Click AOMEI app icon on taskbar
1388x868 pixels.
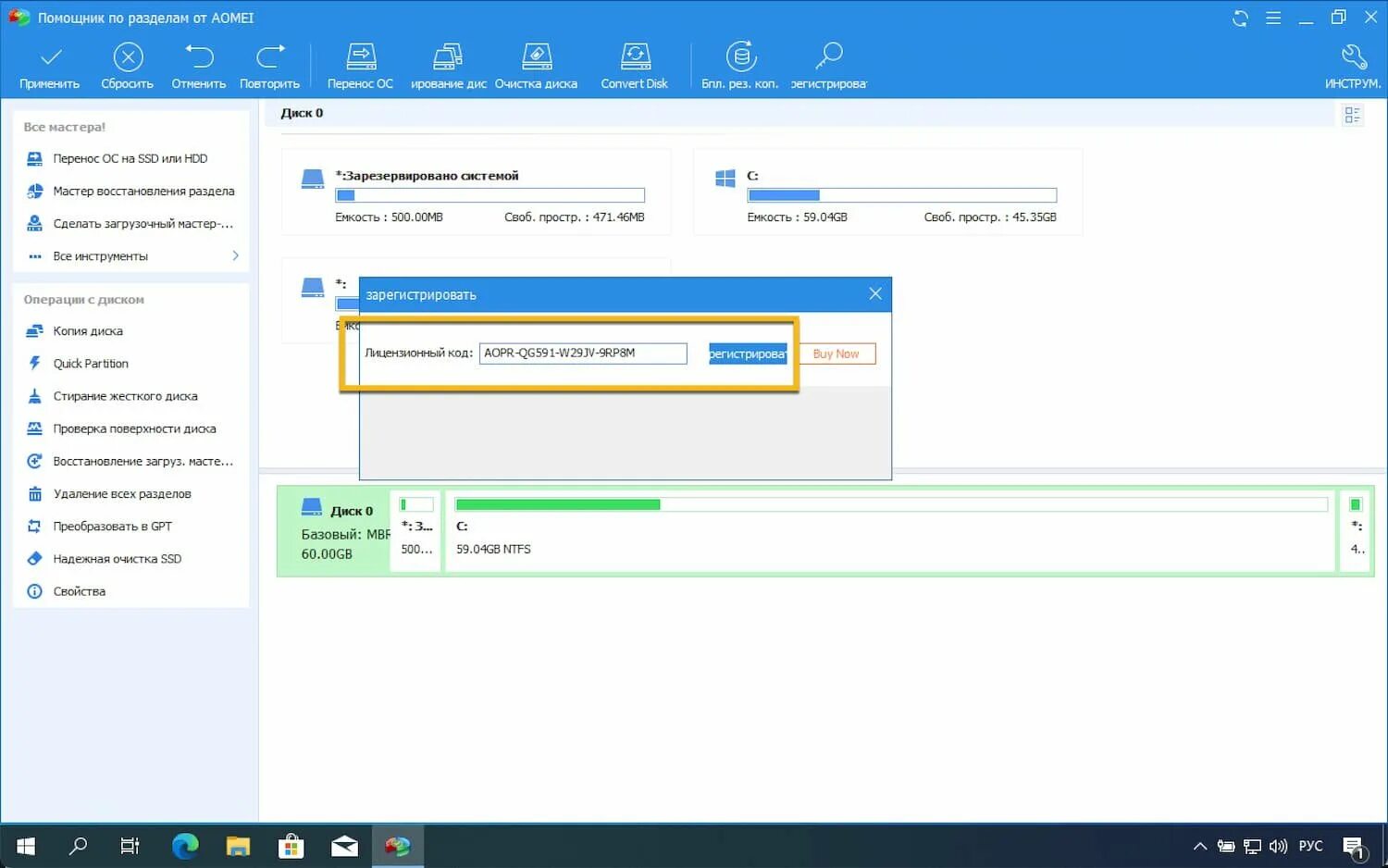click(398, 846)
